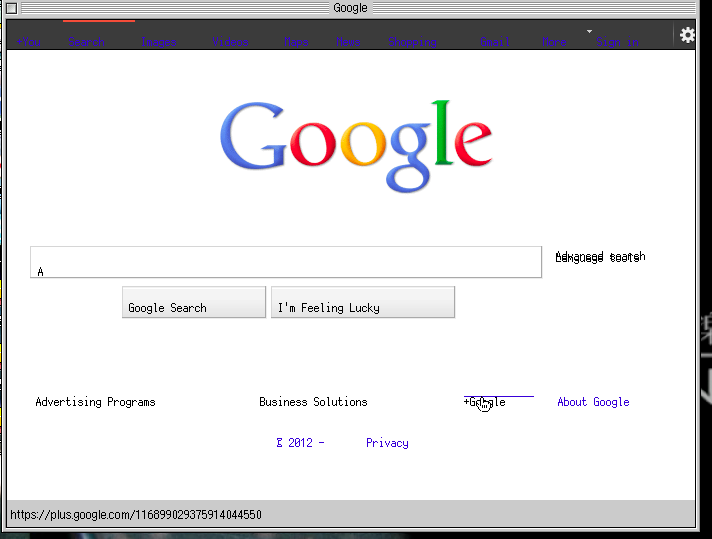Click the Google window title text
Image resolution: width=712 pixels, height=539 pixels.
tap(350, 8)
